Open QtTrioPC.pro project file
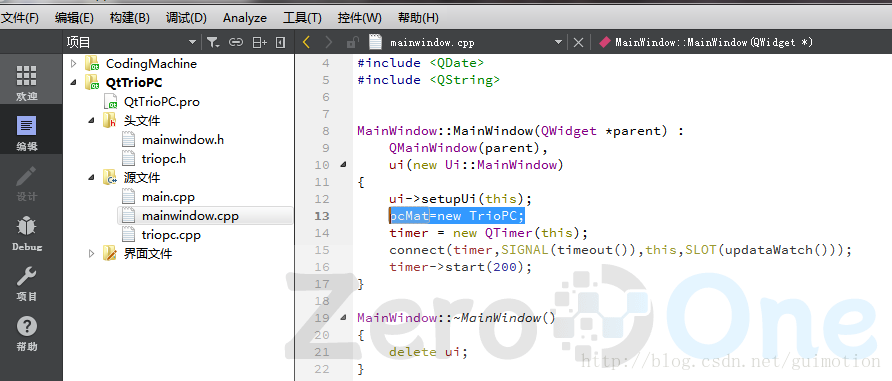This screenshot has height=381, width=892. (162, 102)
